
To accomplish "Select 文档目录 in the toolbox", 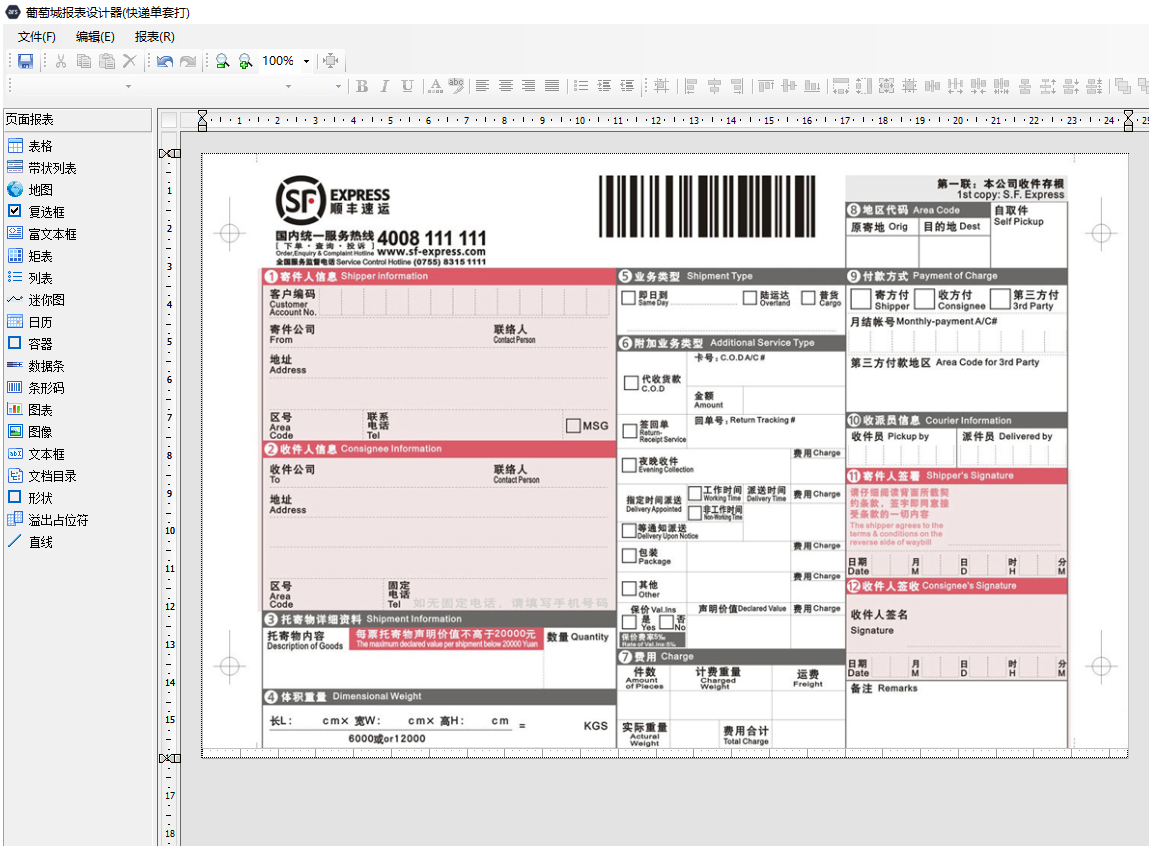I will coord(42,476).
